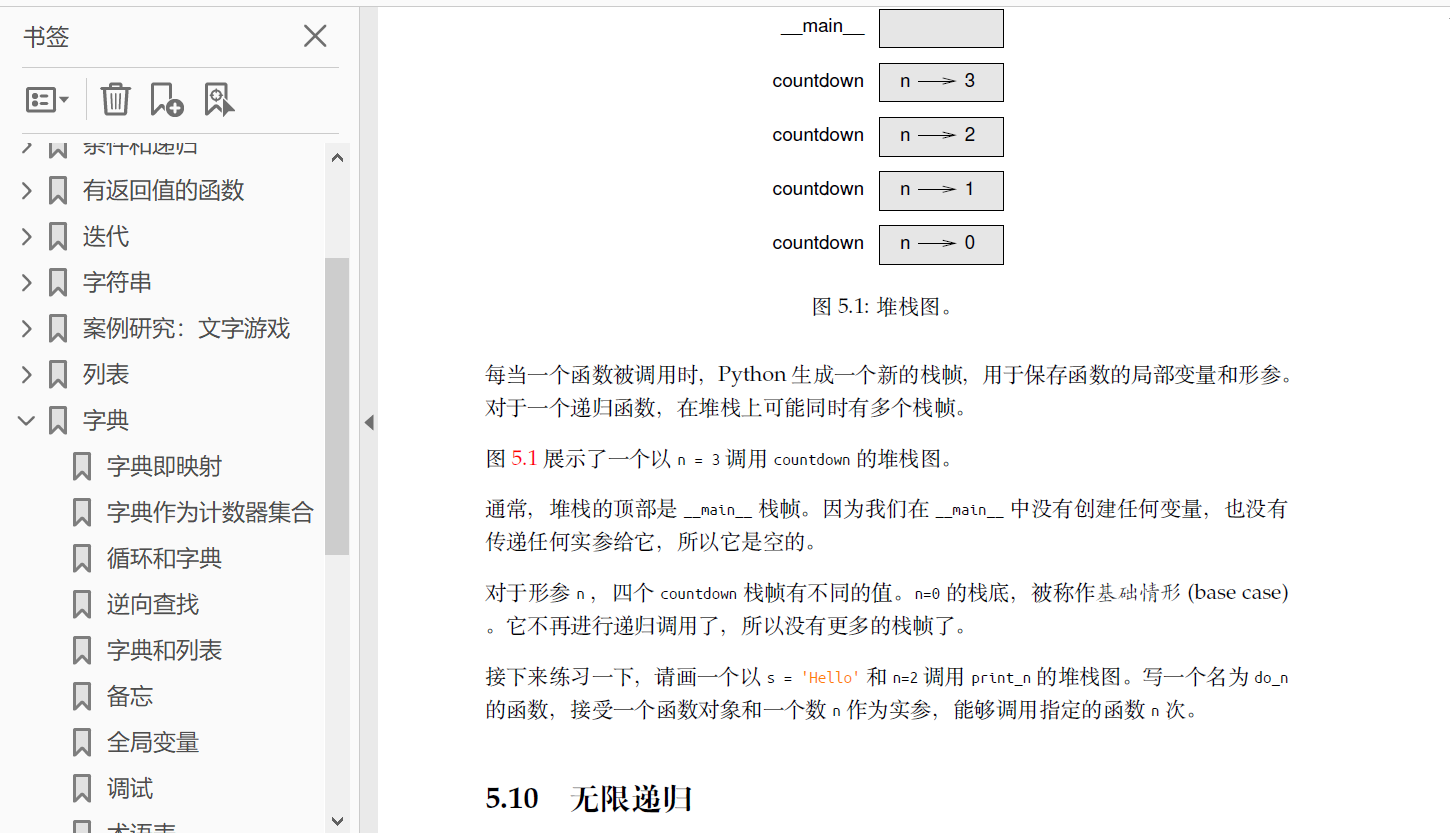The height and width of the screenshot is (833, 1450).
Task: Click the bookmark list scroll-up arrow
Action: [337, 157]
